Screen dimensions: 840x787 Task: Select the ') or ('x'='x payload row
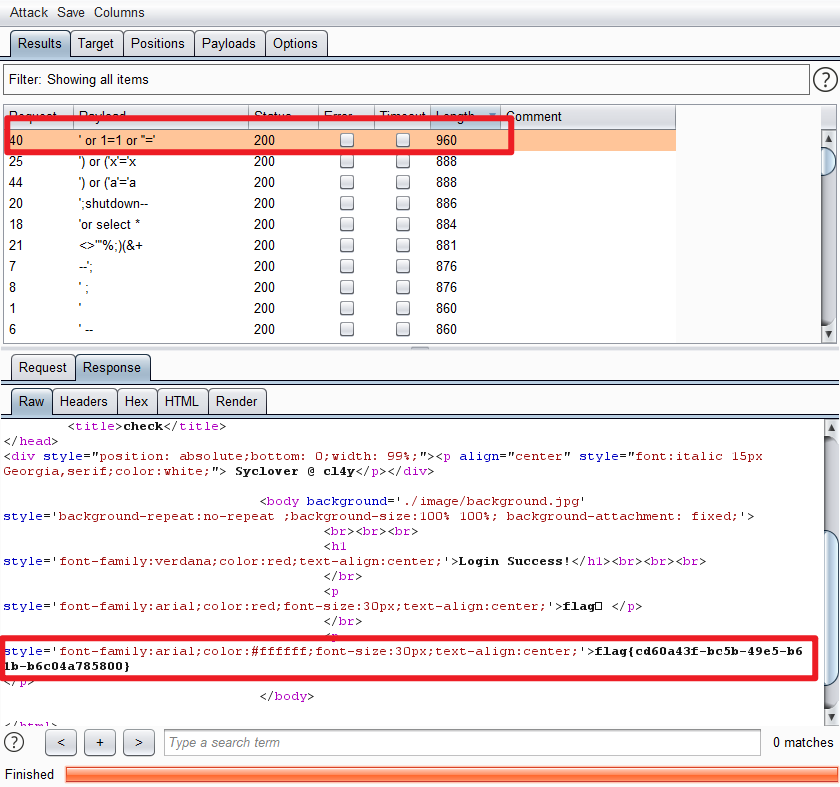pos(340,161)
